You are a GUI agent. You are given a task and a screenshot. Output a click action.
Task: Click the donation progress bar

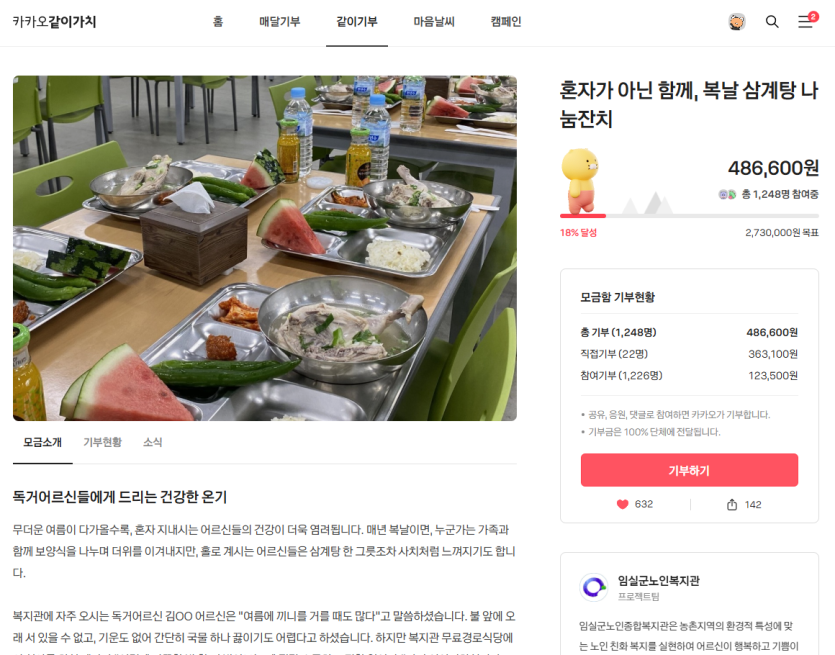pos(689,216)
